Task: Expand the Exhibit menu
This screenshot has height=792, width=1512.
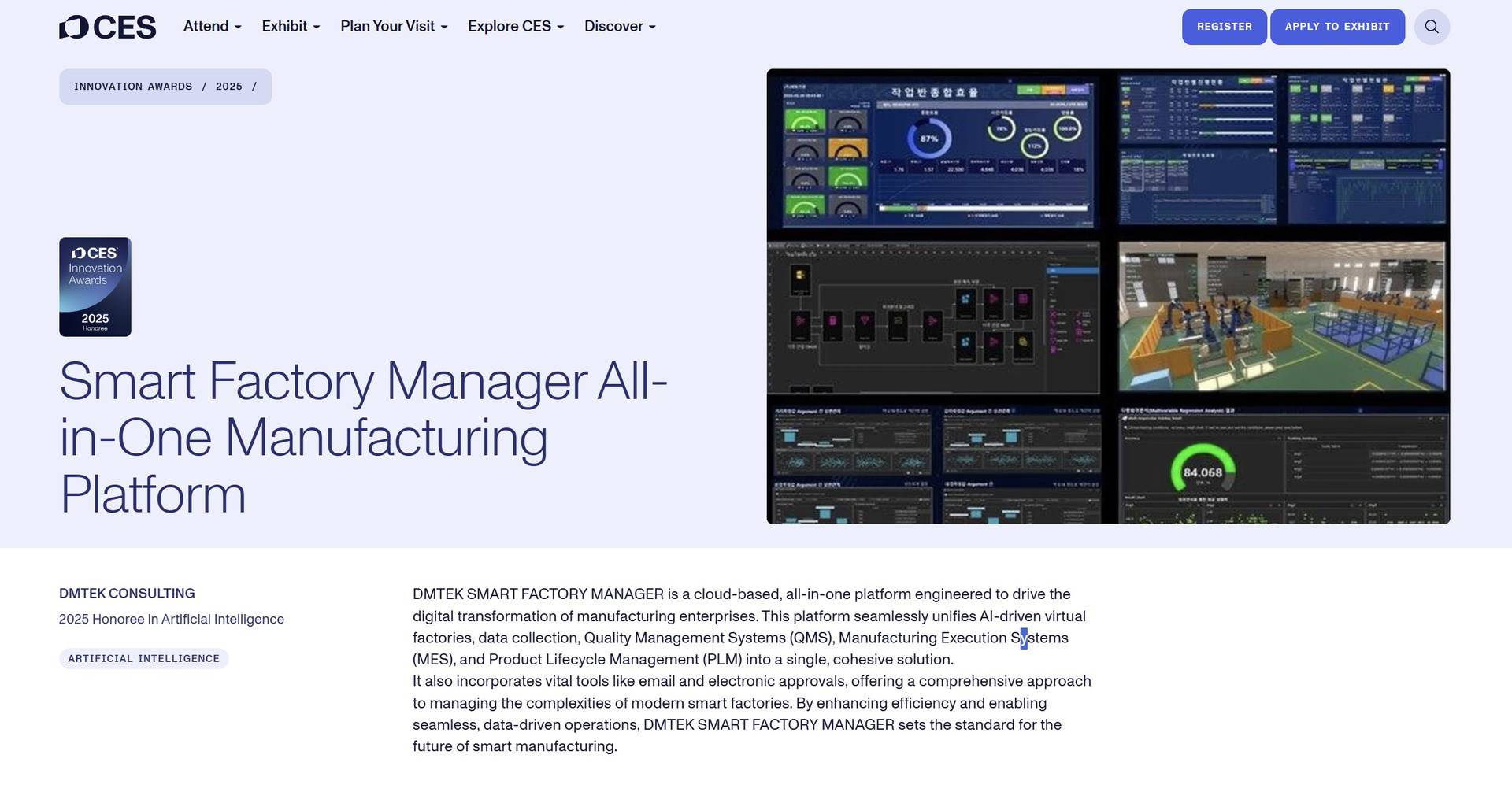Action: point(291,27)
